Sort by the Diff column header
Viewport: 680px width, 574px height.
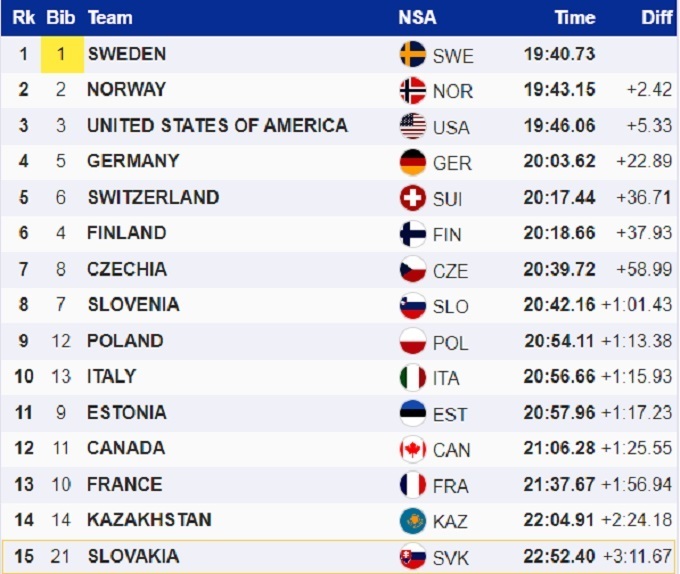coord(657,18)
